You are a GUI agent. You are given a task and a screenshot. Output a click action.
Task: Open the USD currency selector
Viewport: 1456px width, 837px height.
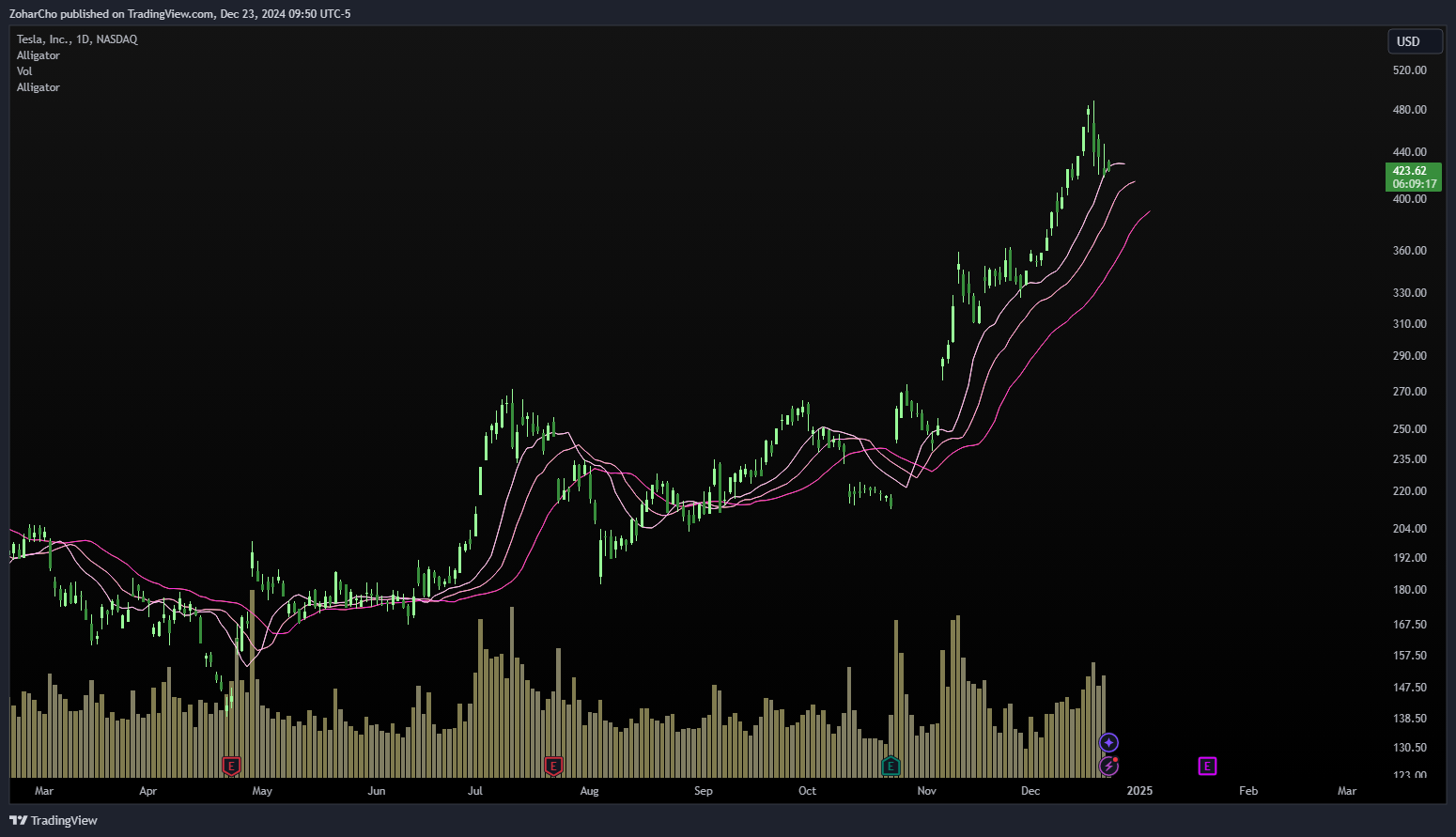click(x=1415, y=41)
